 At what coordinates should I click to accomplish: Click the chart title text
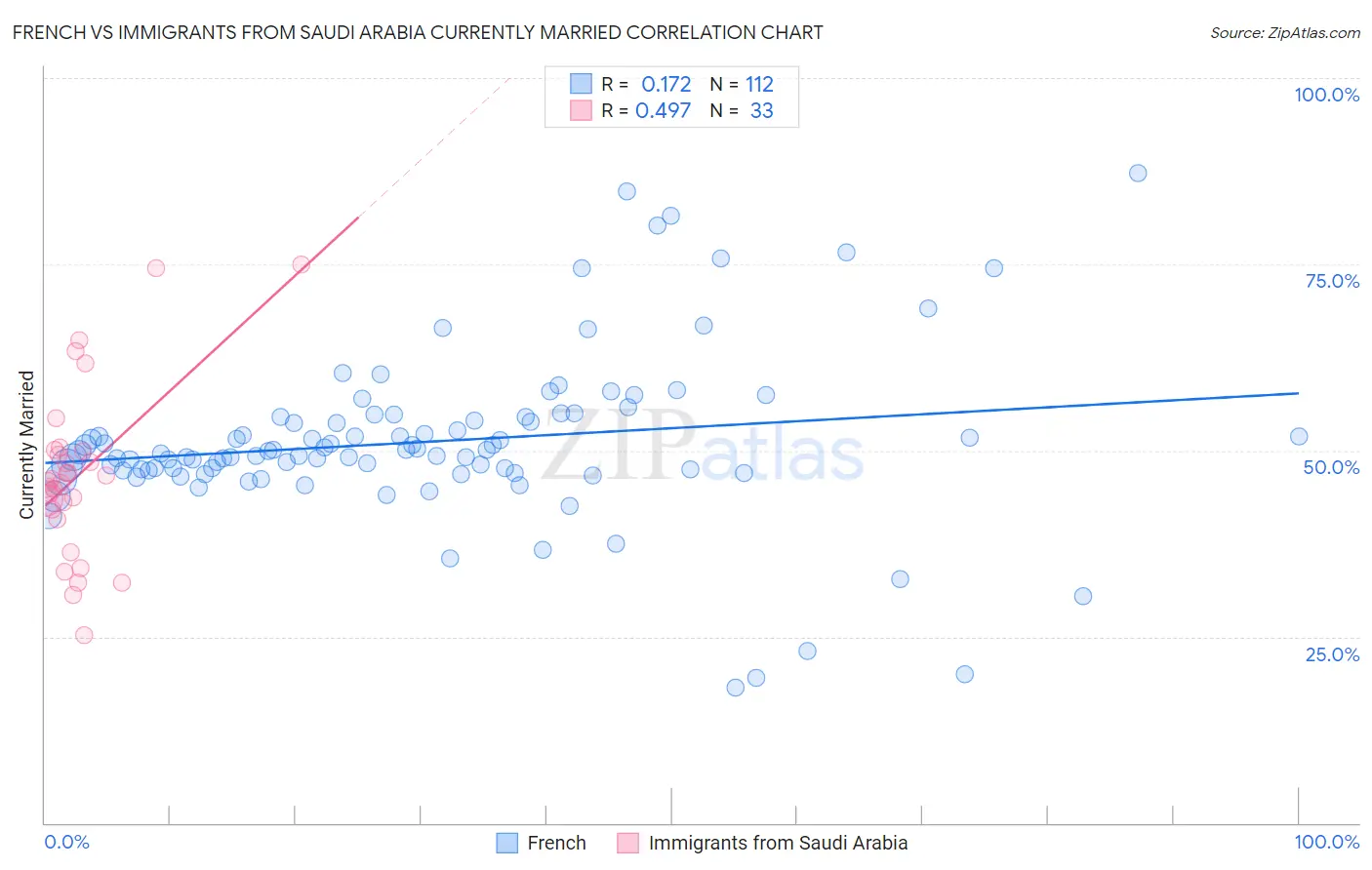[x=418, y=33]
